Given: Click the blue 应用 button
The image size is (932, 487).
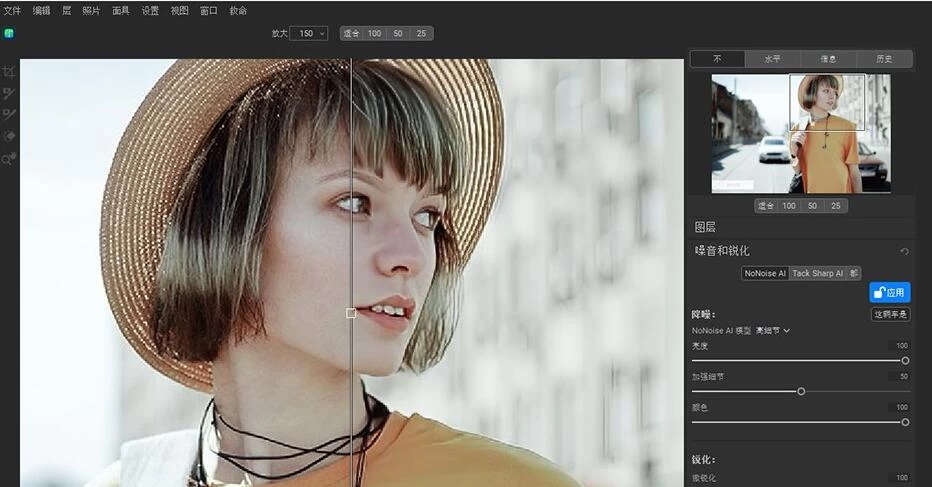Looking at the screenshot, I should [889, 293].
